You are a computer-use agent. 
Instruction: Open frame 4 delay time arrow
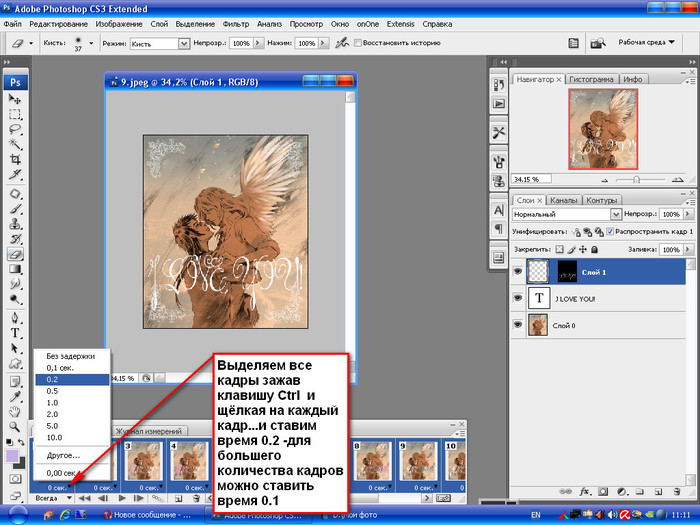207,487
